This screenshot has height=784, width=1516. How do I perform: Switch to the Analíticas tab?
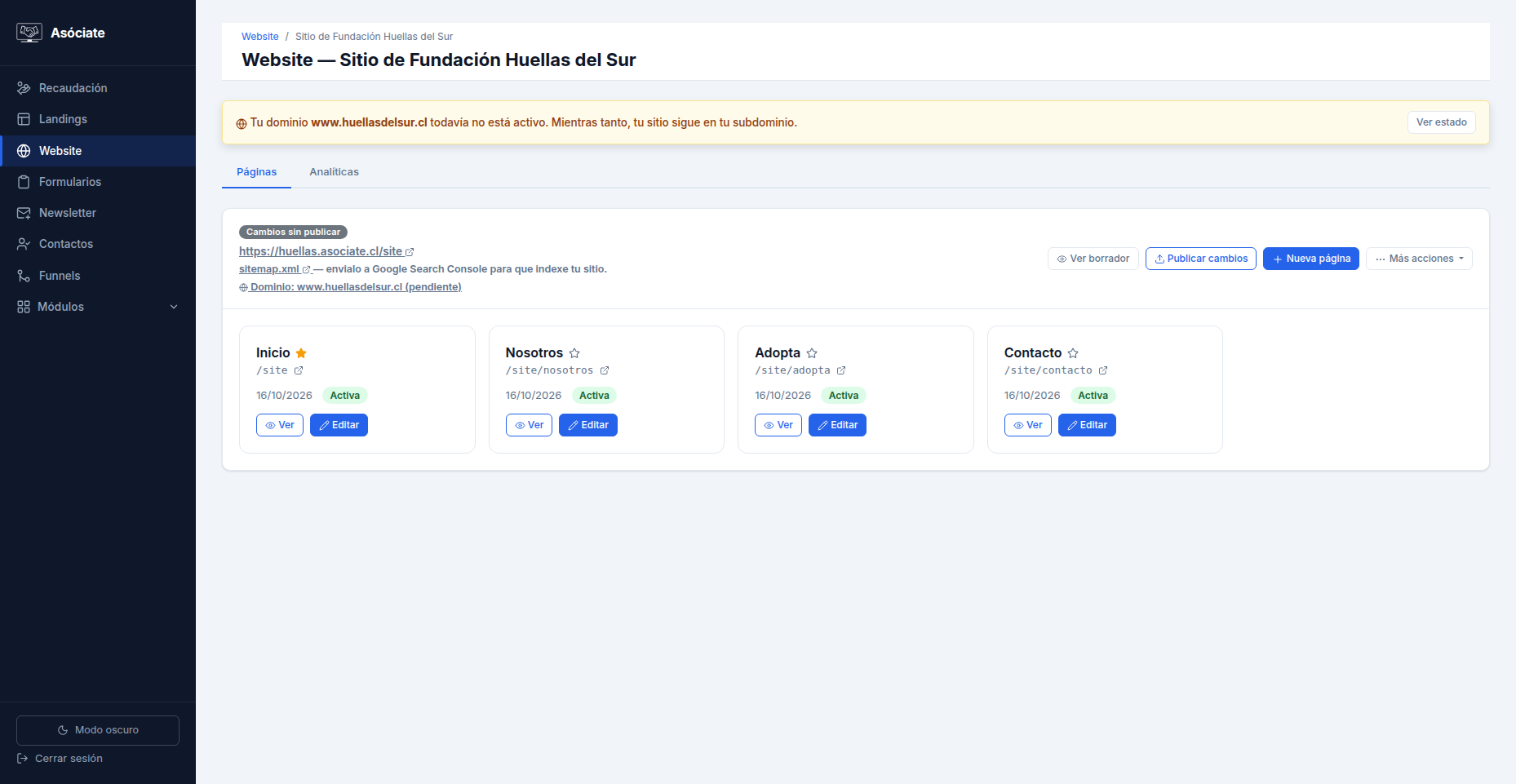tap(334, 172)
